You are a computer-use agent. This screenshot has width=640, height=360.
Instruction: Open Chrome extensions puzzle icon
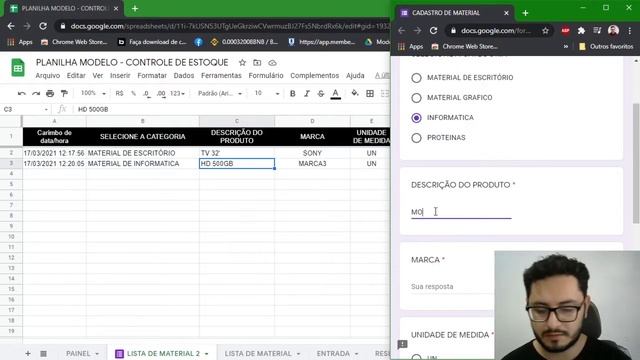[x=581, y=31]
